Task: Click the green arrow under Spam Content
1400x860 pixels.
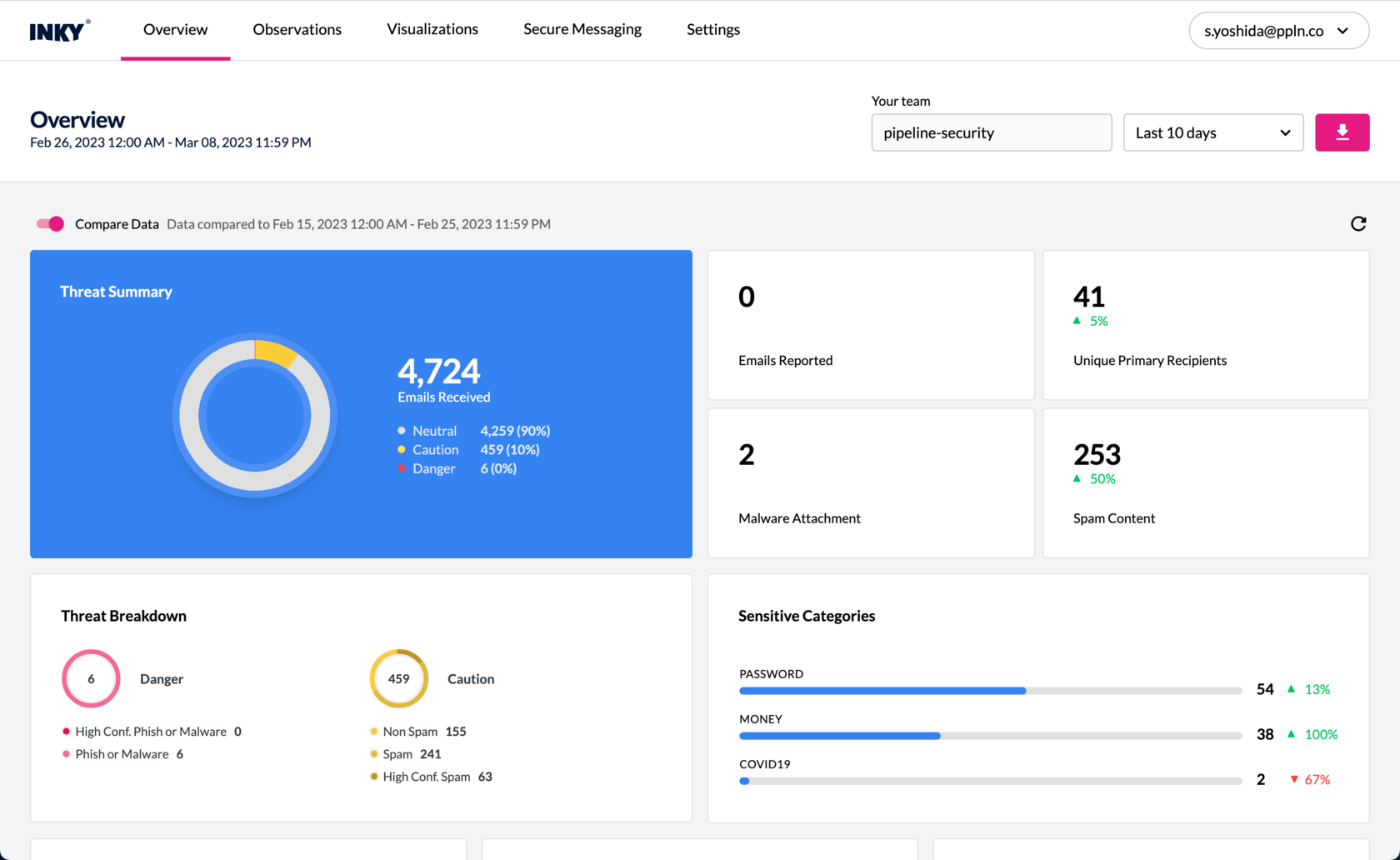Action: [x=1077, y=478]
